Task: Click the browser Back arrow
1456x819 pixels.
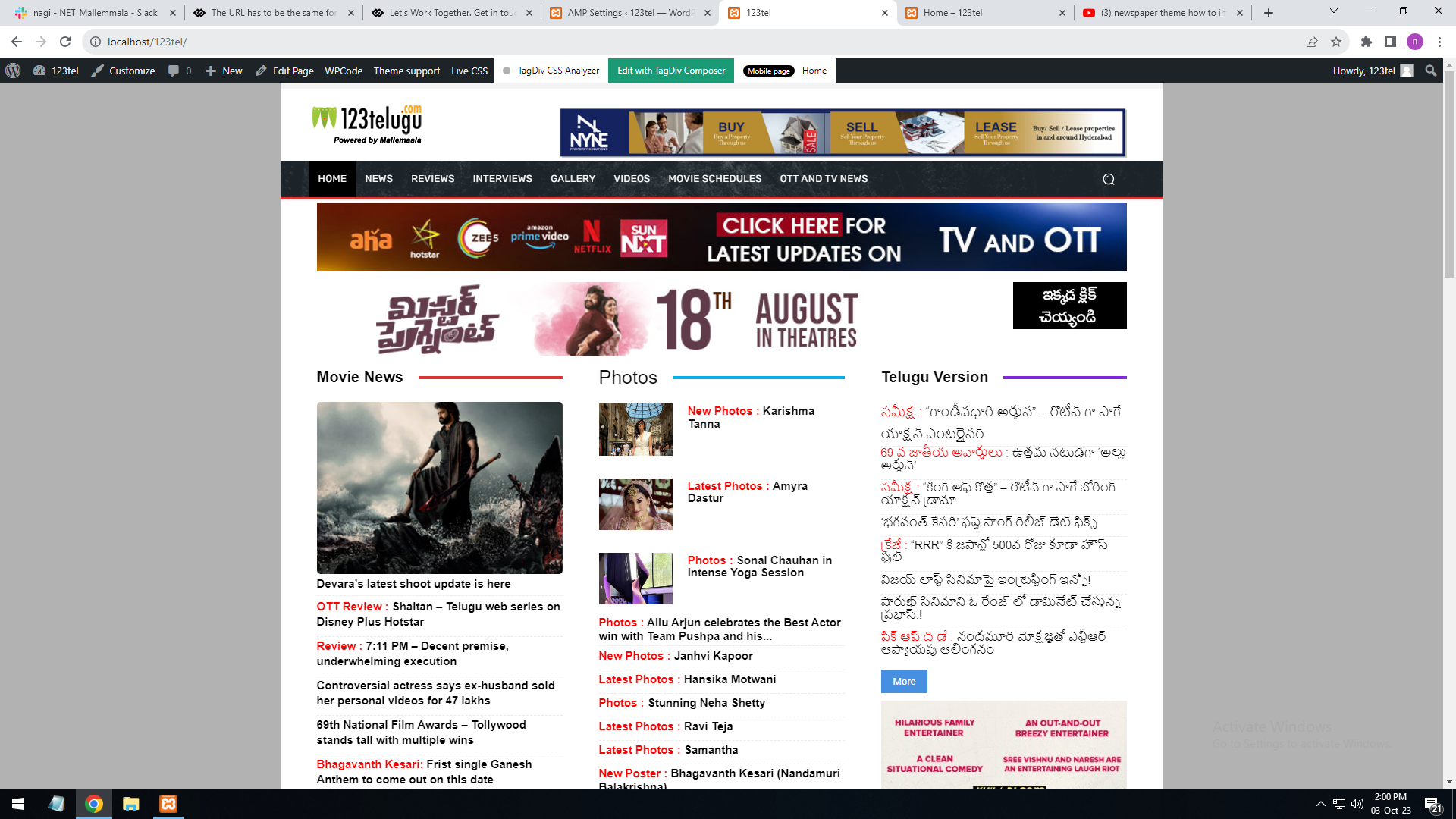Action: tap(17, 42)
